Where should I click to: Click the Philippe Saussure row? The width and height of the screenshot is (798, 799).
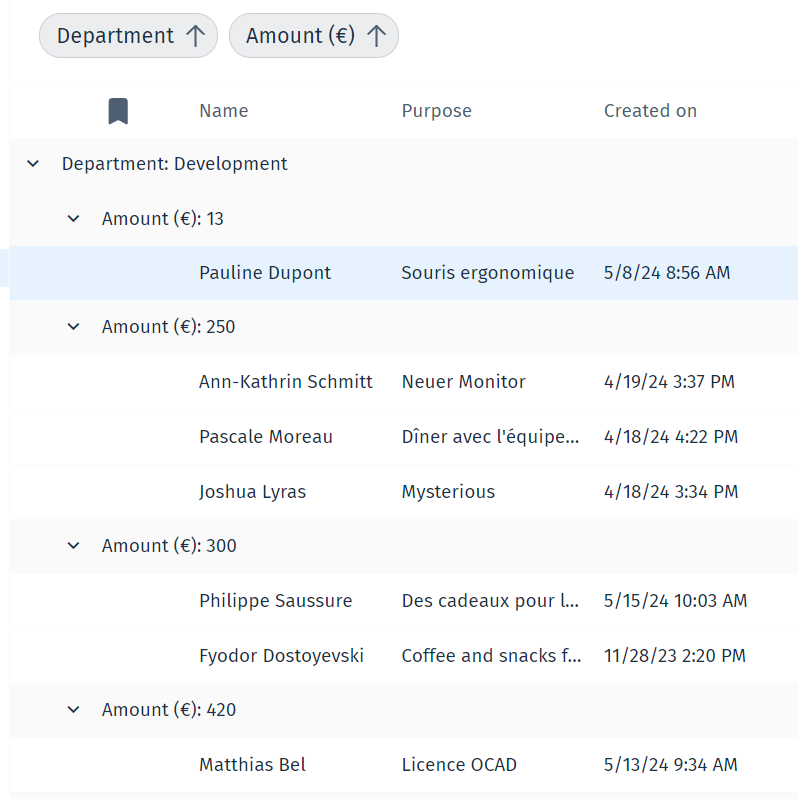pos(275,601)
